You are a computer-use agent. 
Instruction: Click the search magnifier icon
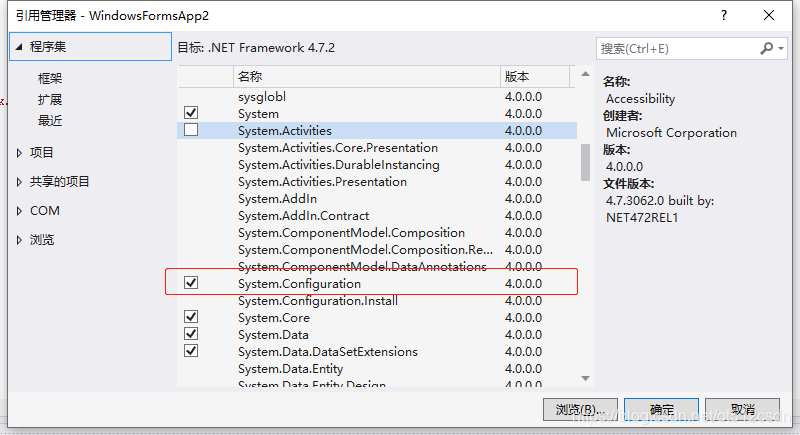[x=766, y=48]
